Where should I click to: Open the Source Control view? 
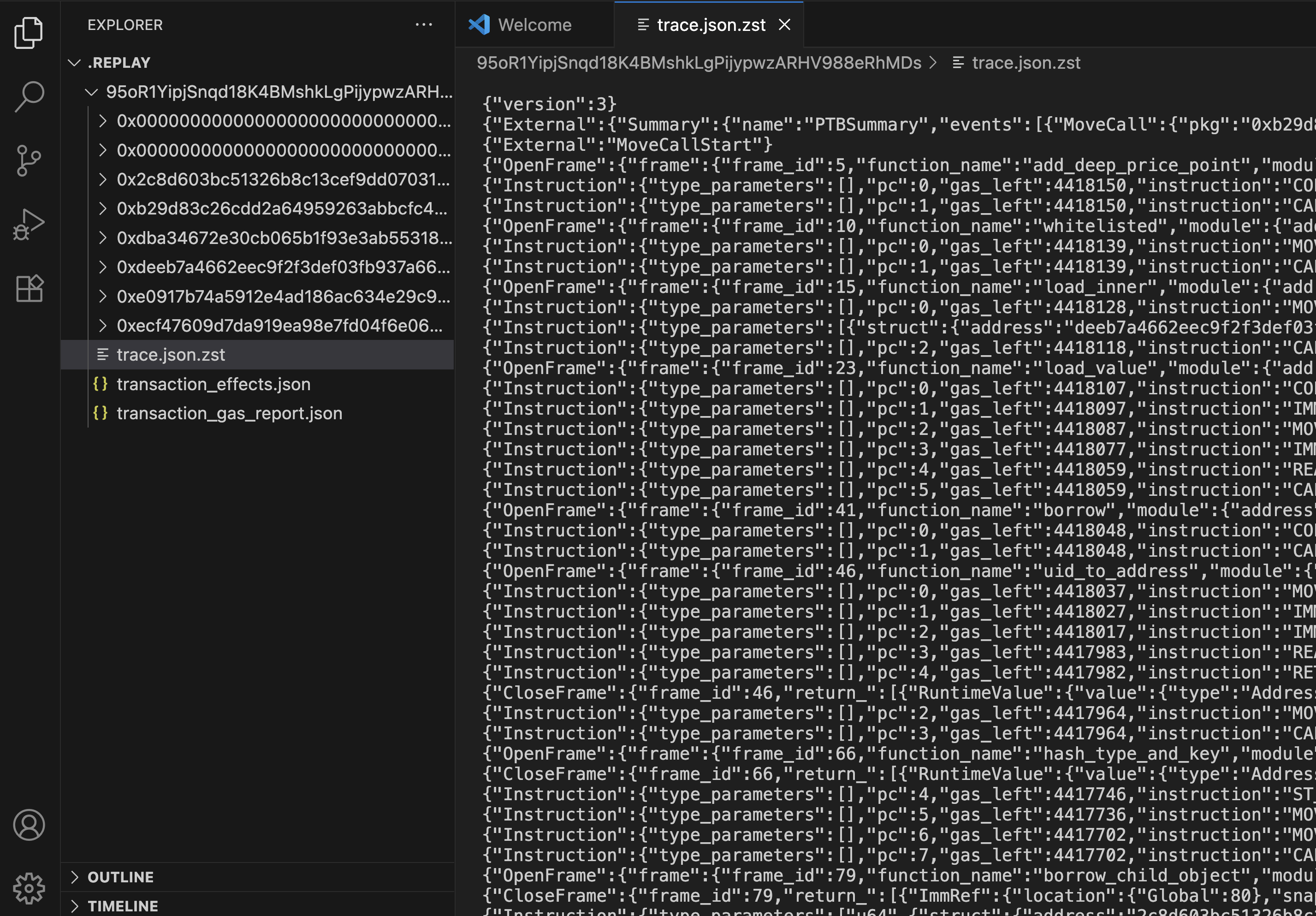(x=29, y=161)
